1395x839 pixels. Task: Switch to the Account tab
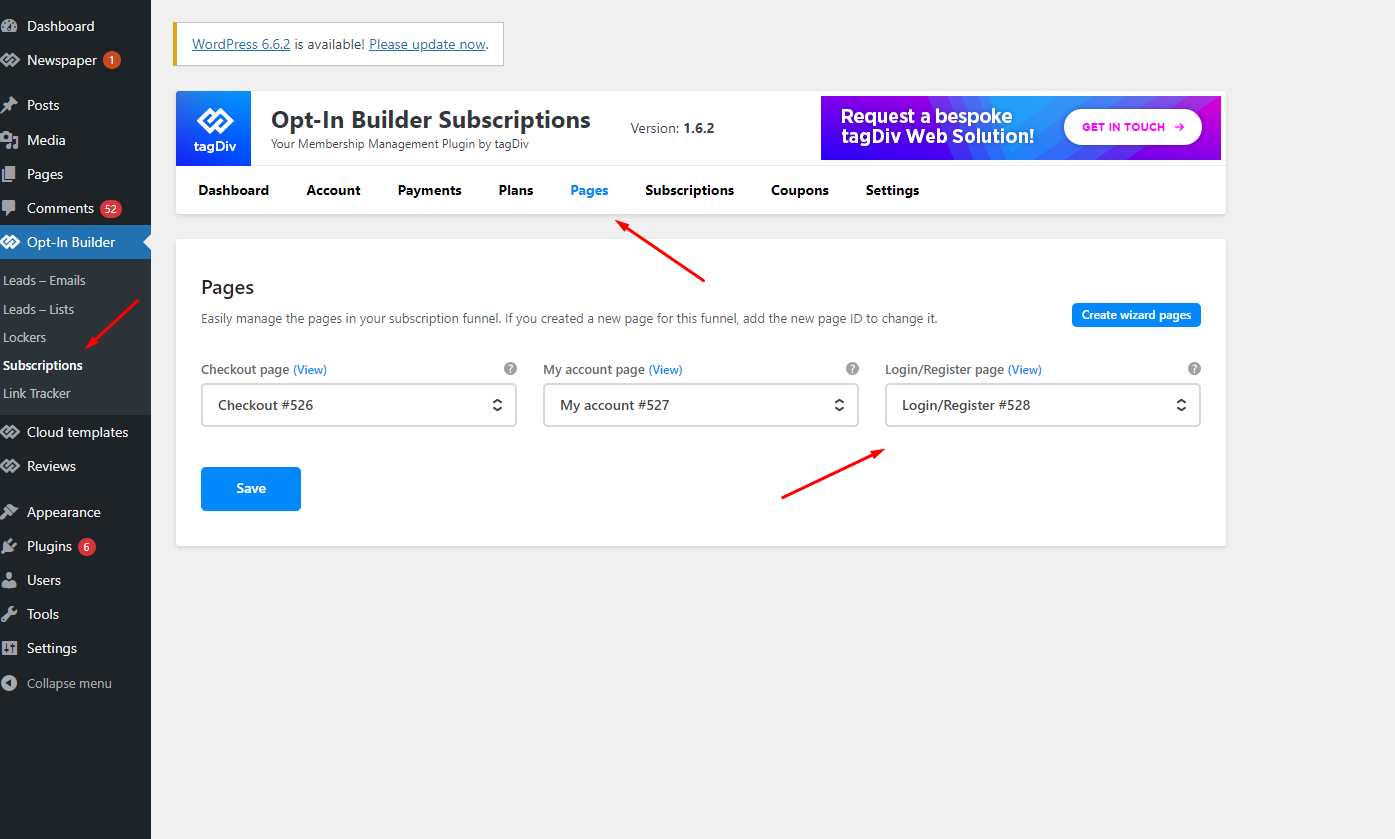tap(333, 190)
